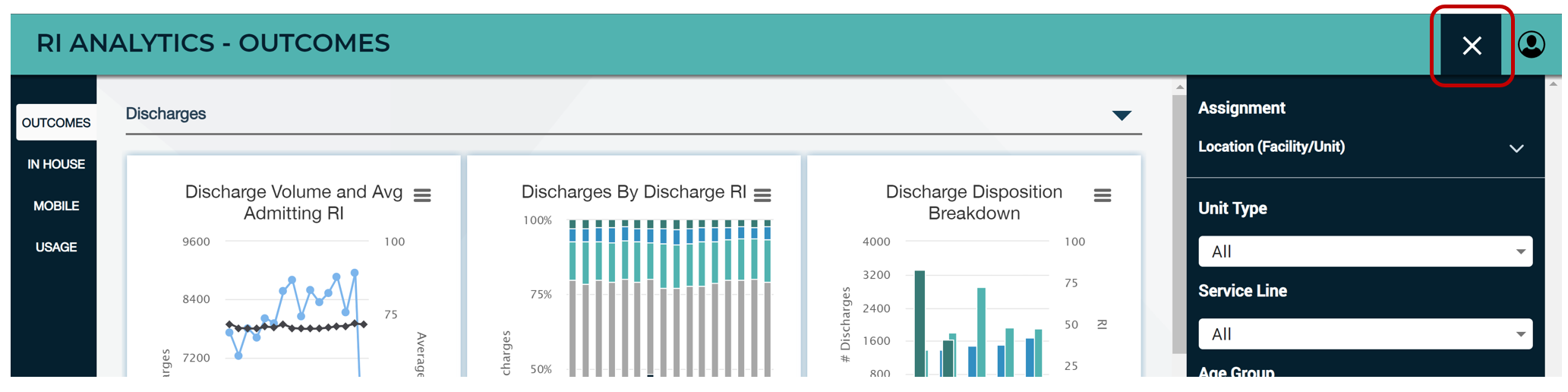1568x392 pixels.
Task: Open the user profile icon
Action: click(1531, 45)
